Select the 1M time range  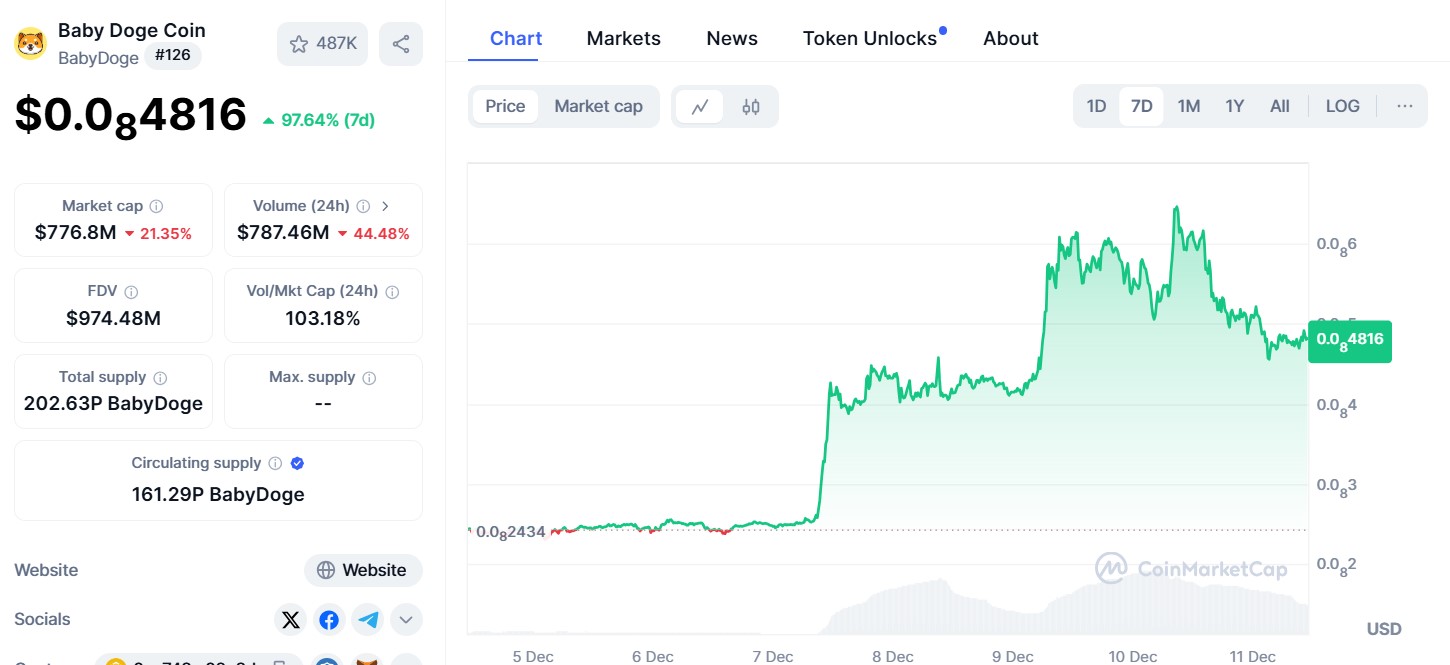coord(1188,106)
